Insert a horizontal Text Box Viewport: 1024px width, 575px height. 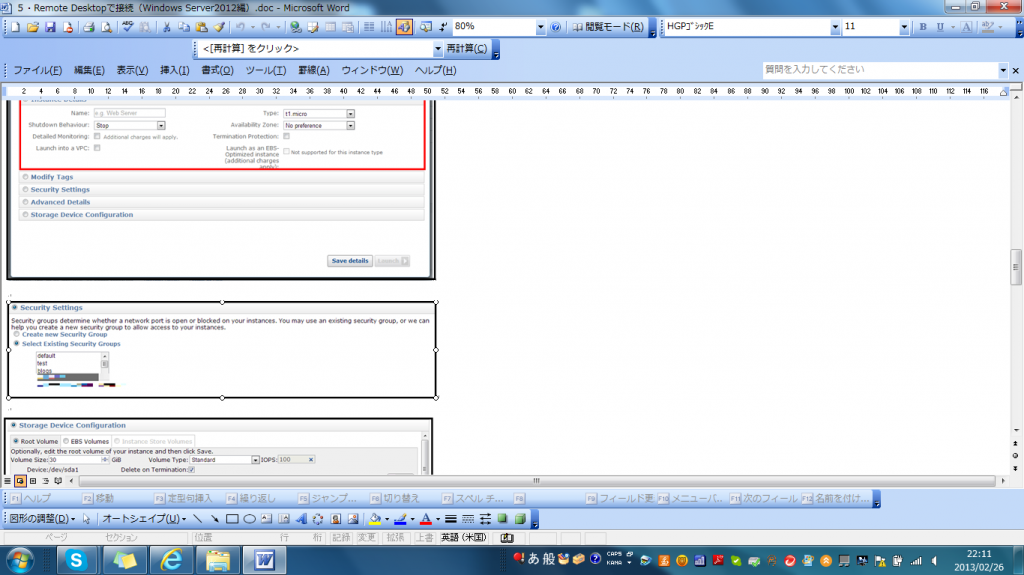click(x=266, y=519)
